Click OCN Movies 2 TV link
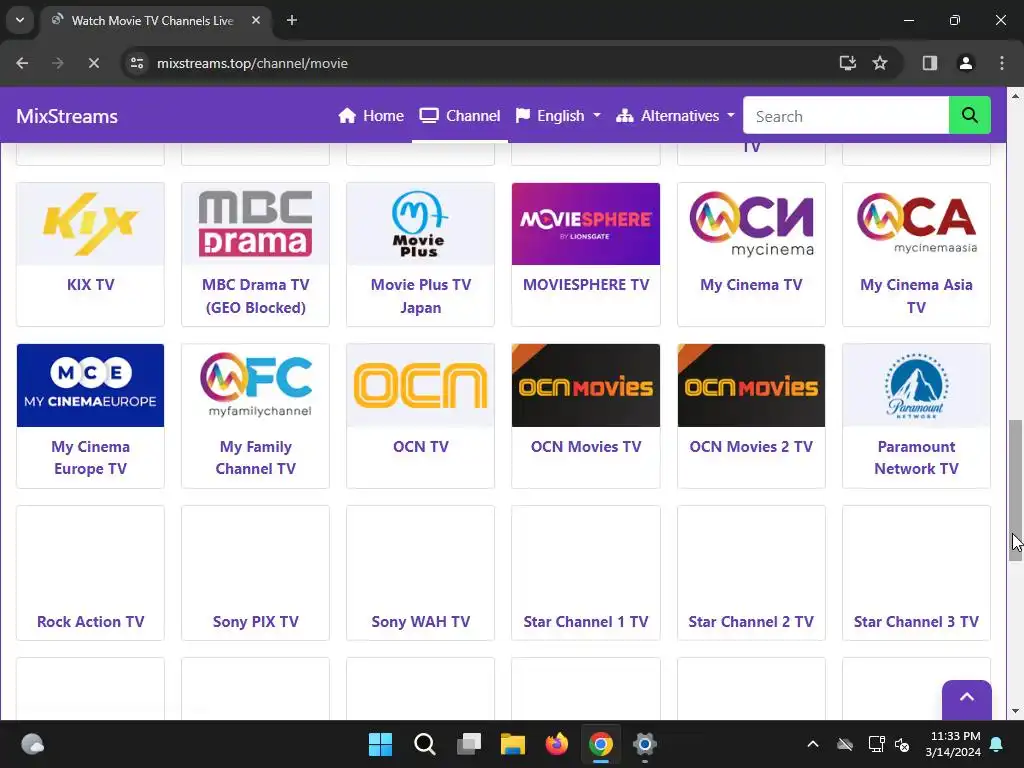The height and width of the screenshot is (768, 1024). 751,447
